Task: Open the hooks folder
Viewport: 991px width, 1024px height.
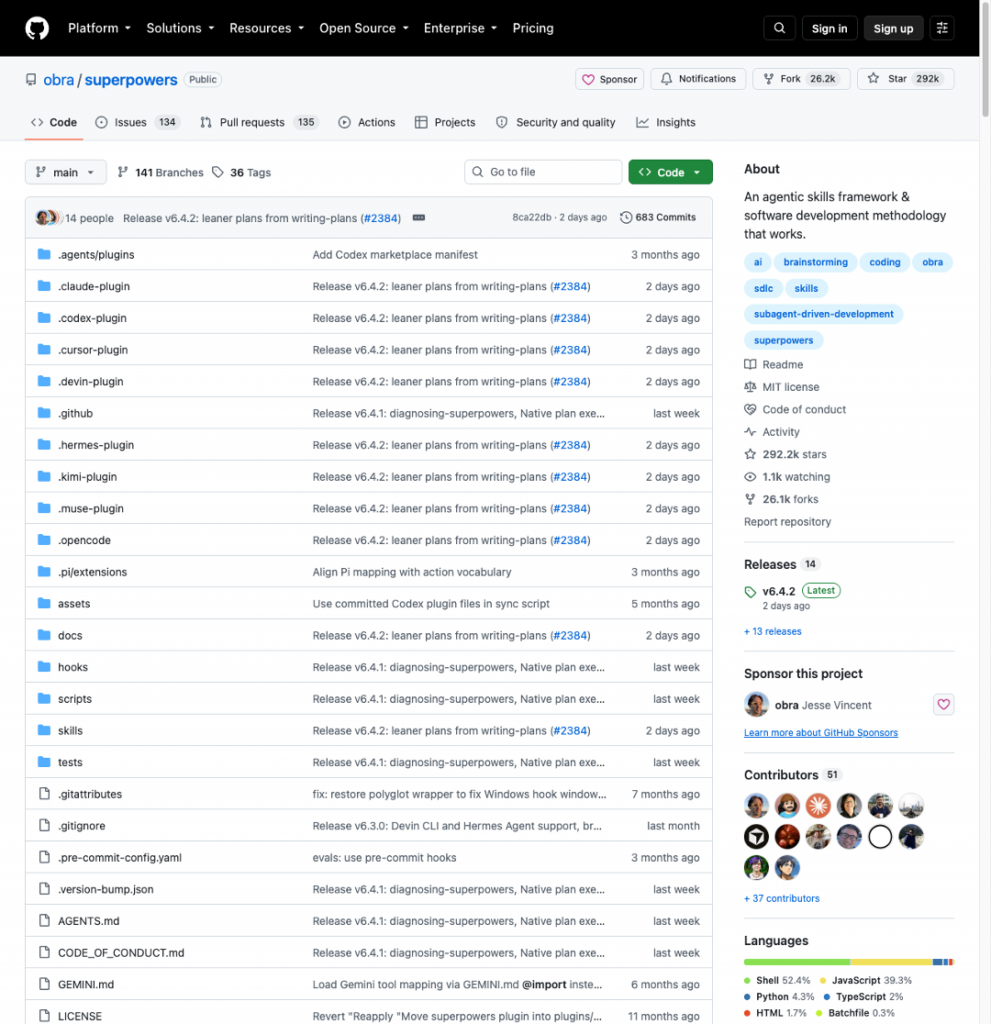Action: pos(73,667)
